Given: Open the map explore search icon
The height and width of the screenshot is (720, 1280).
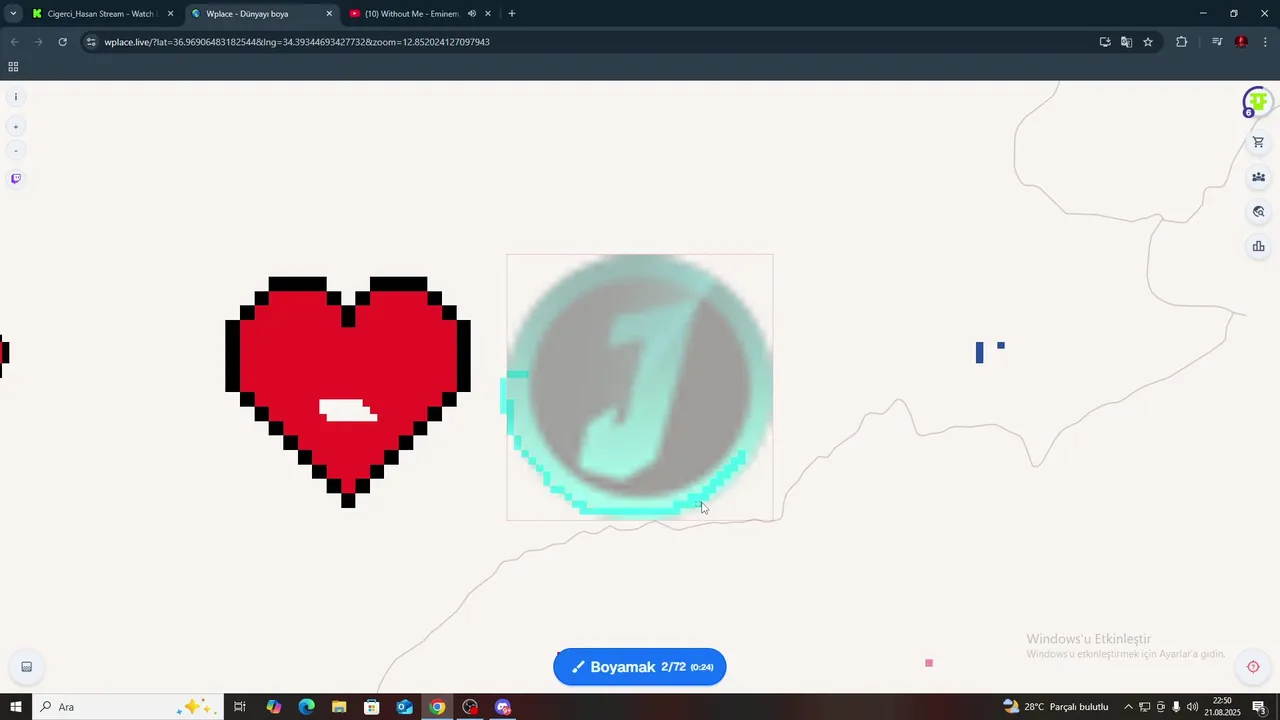Looking at the screenshot, I should coord(1258,212).
